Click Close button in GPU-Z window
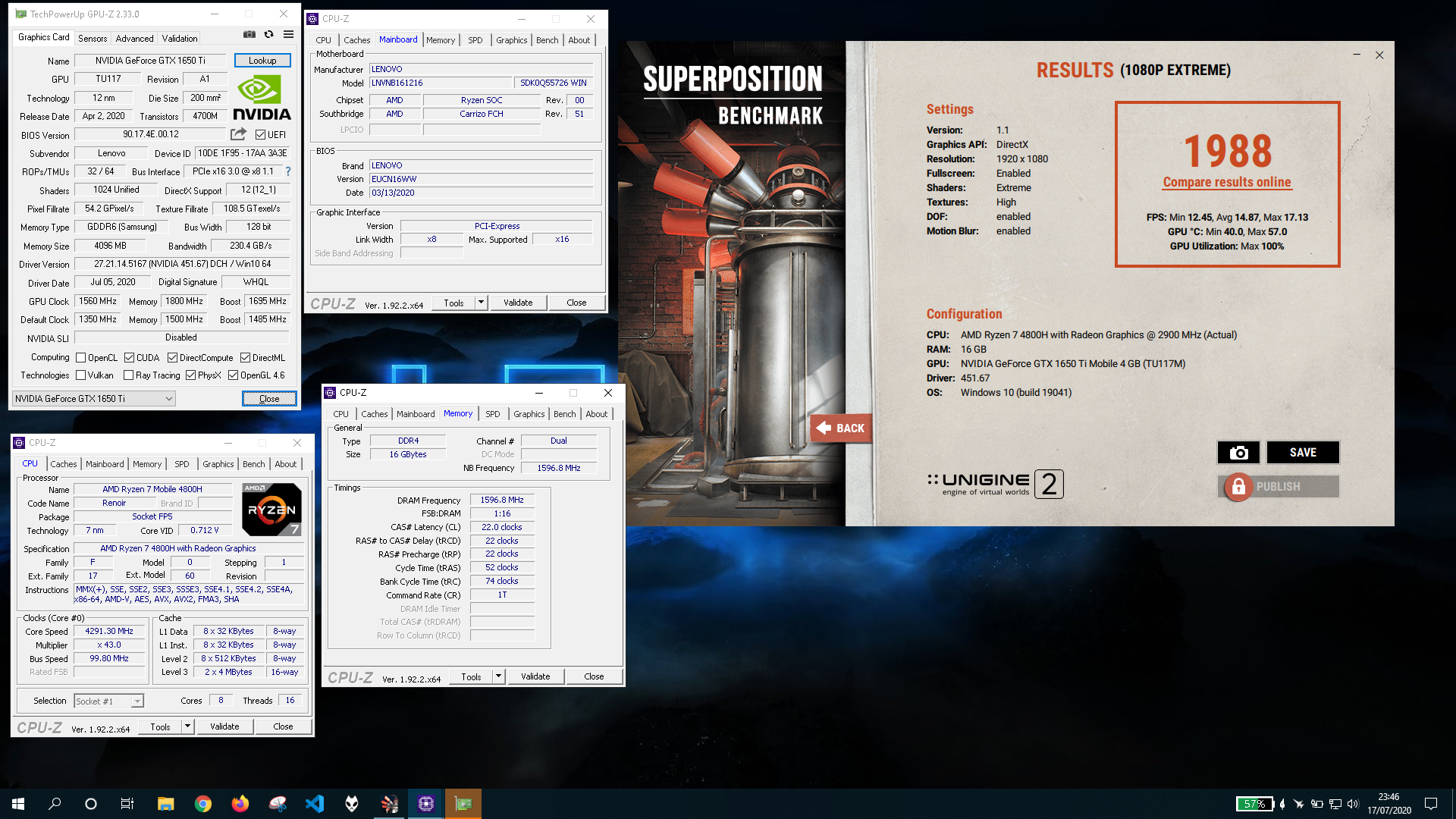This screenshot has width=1456, height=819. coord(269,399)
